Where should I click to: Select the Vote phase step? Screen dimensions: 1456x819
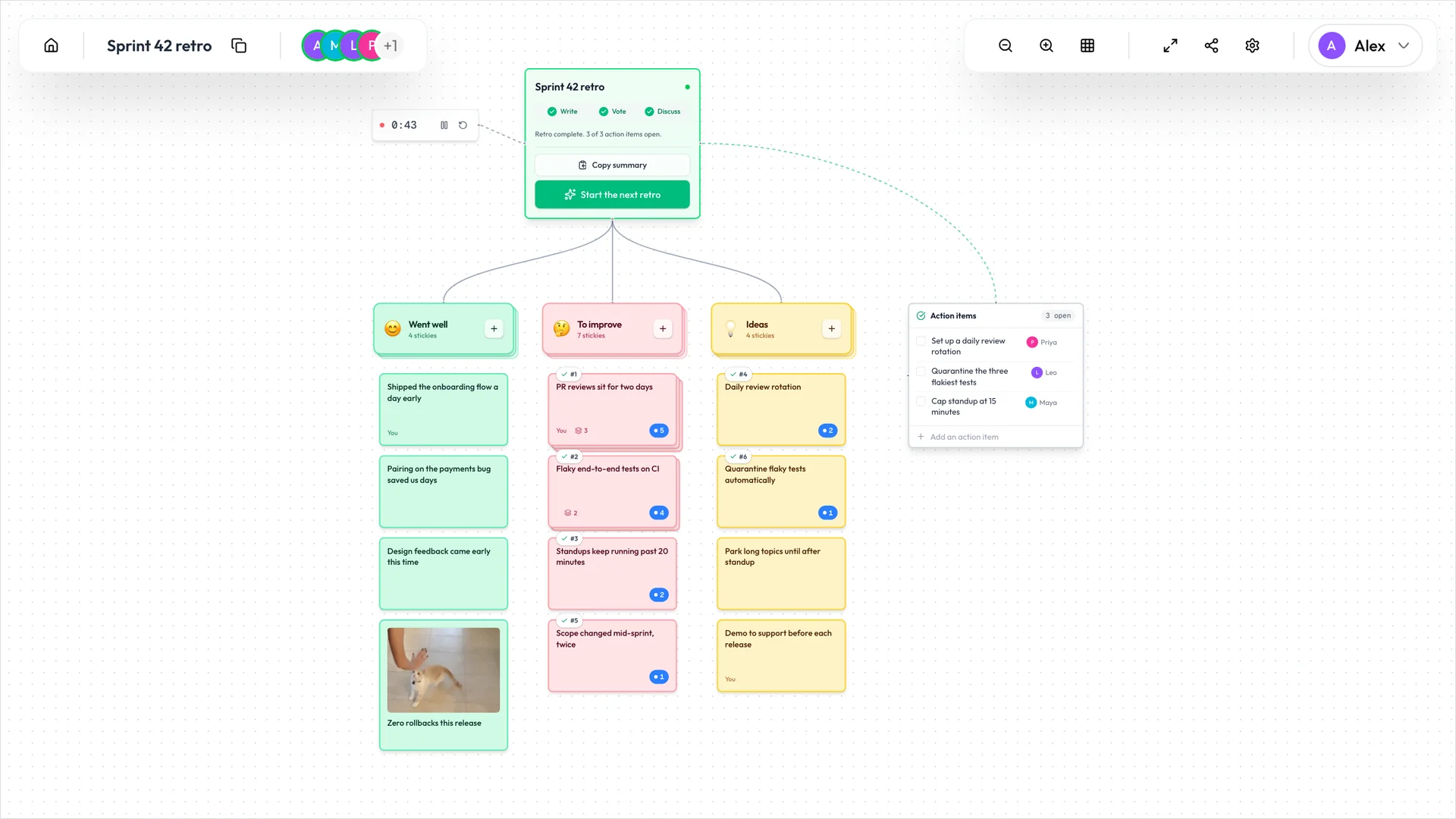[613, 111]
